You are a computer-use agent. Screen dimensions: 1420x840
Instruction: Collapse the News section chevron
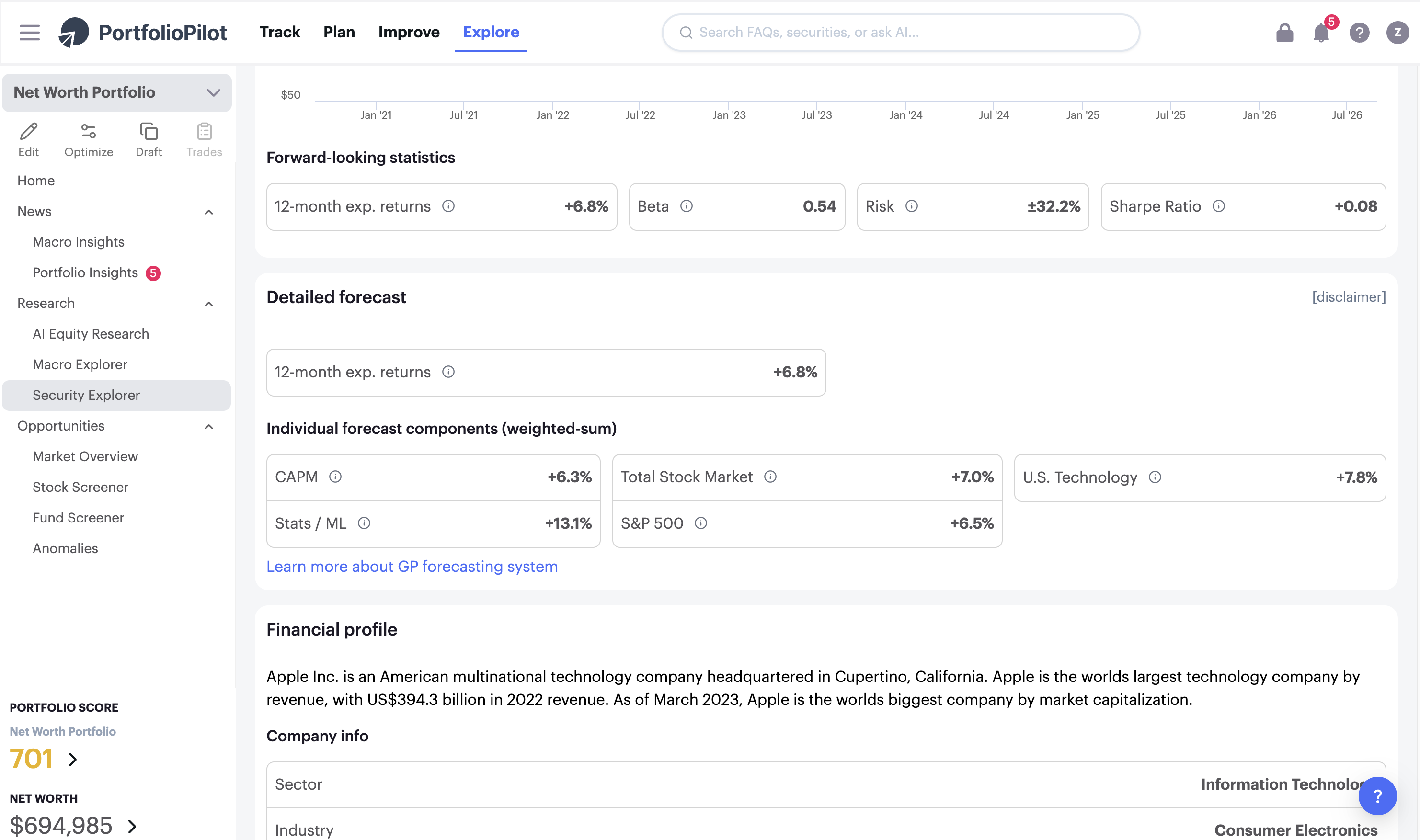pyautogui.click(x=208, y=212)
